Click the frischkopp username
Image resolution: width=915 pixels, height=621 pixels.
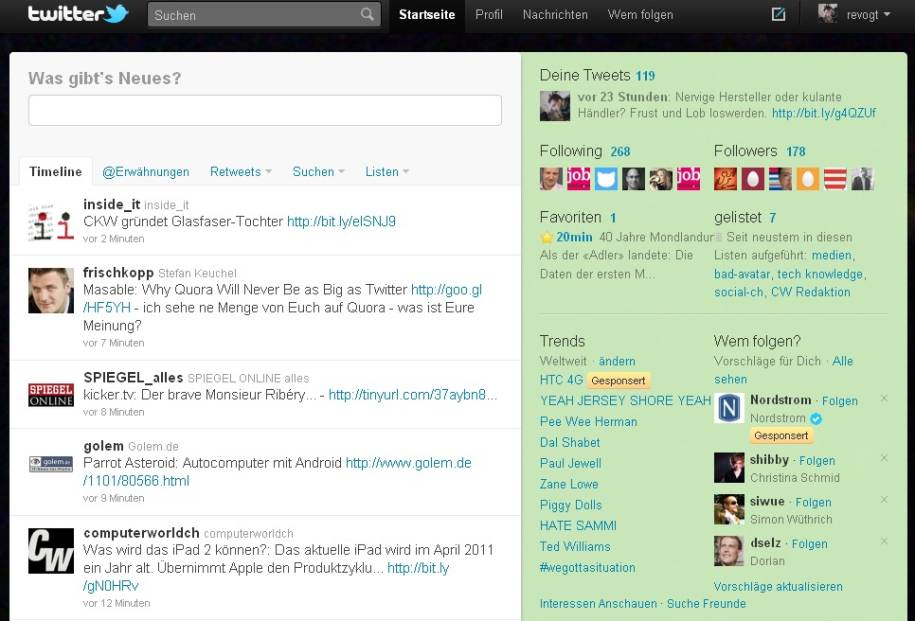pyautogui.click(x=118, y=273)
